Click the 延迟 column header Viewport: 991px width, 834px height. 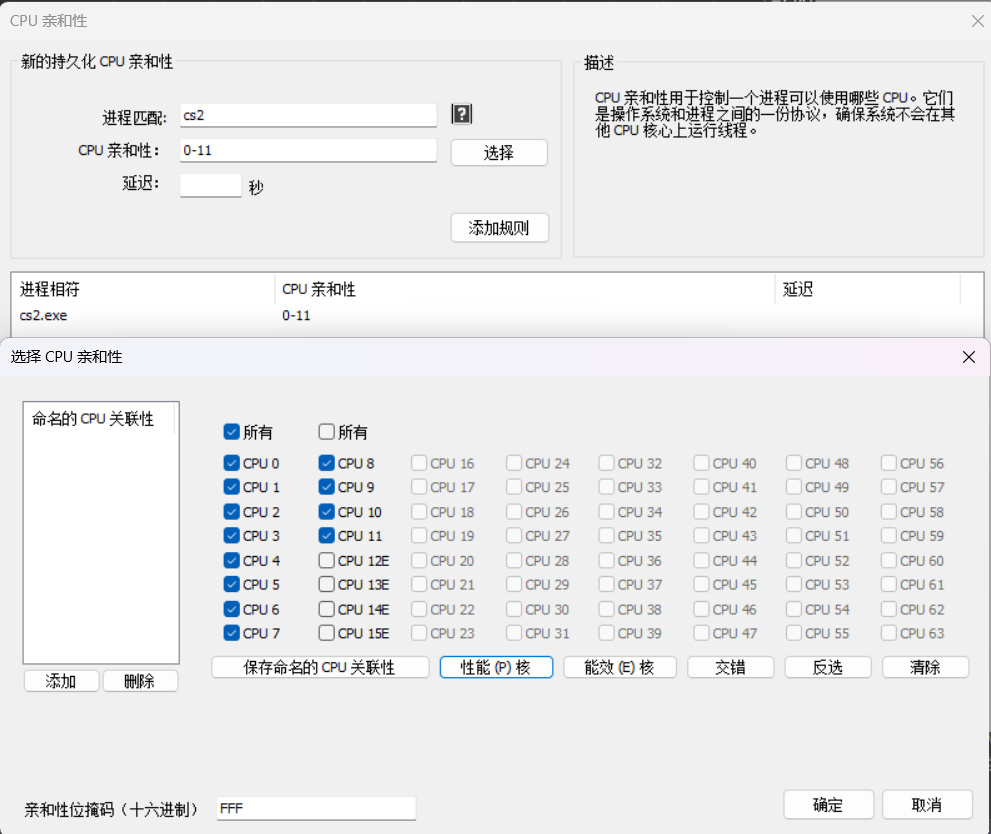click(x=868, y=289)
